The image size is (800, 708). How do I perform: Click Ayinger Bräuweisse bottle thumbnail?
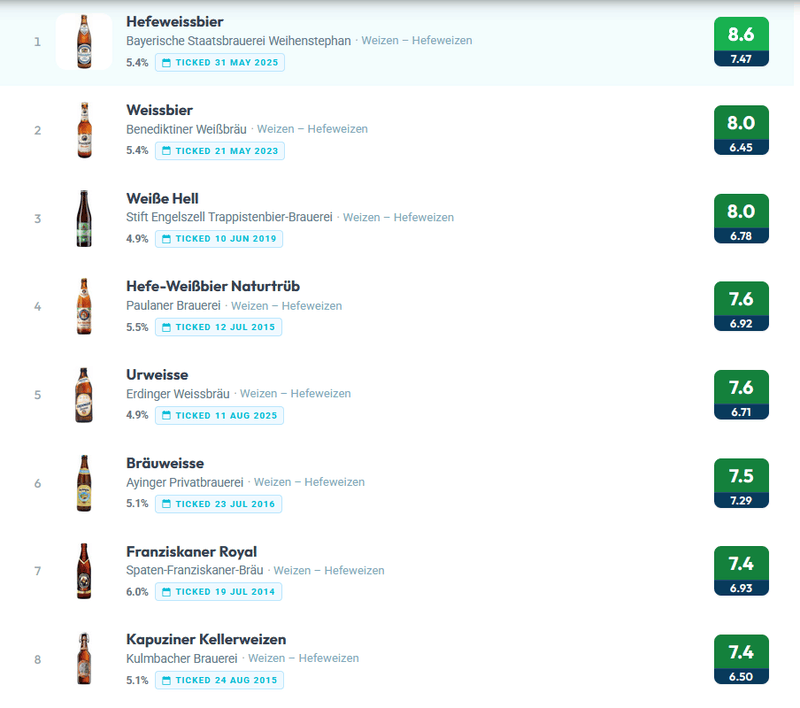click(84, 483)
